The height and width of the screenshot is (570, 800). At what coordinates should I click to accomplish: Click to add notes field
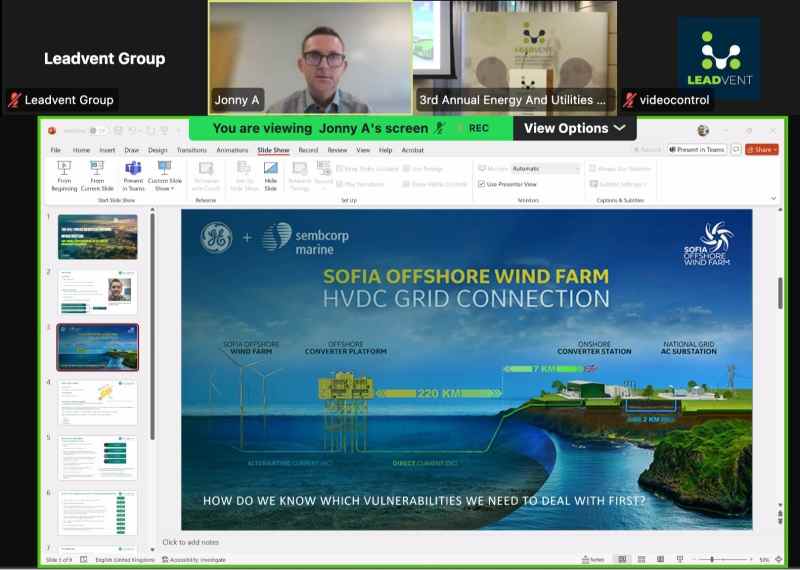point(190,542)
